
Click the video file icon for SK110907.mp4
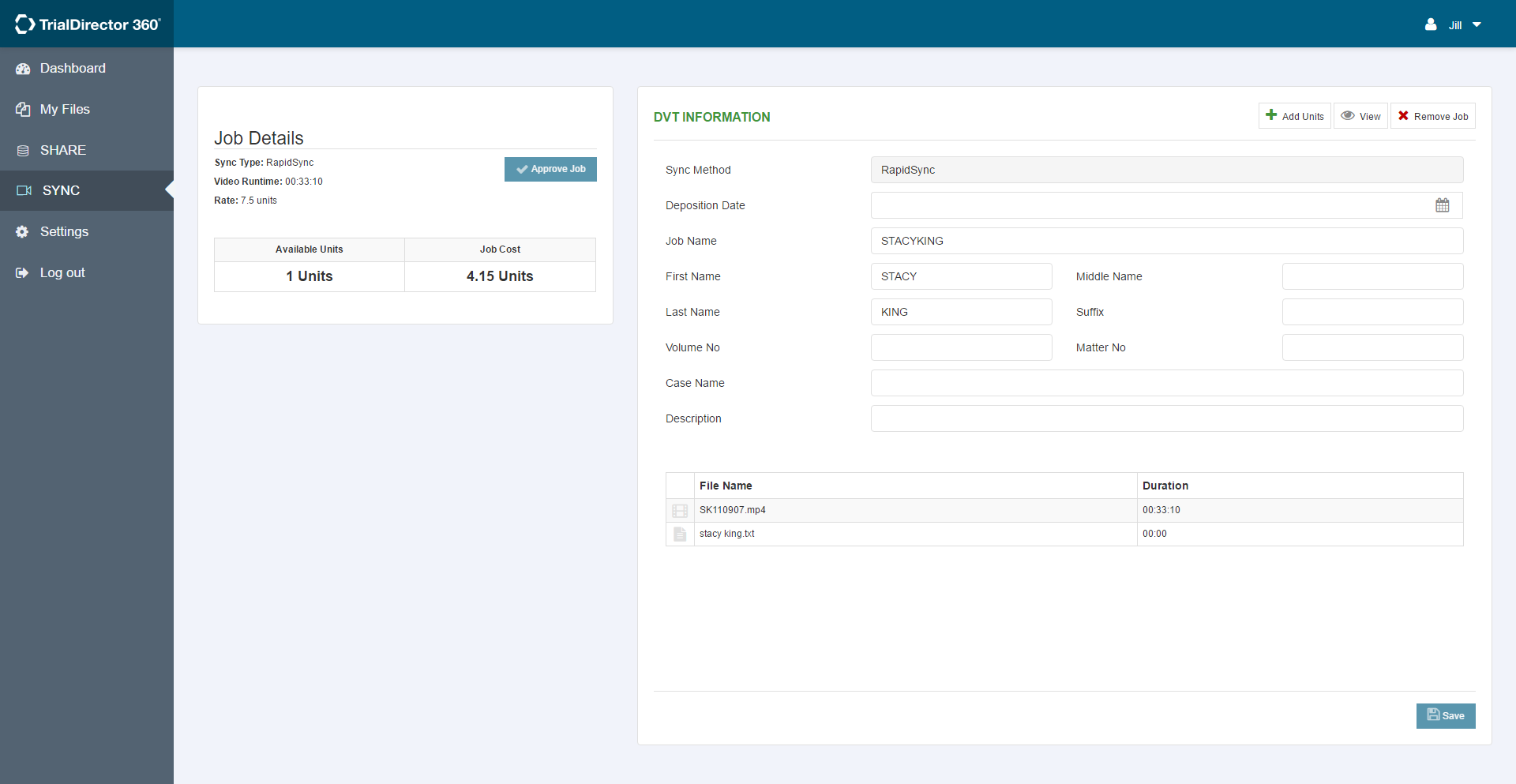tap(680, 511)
